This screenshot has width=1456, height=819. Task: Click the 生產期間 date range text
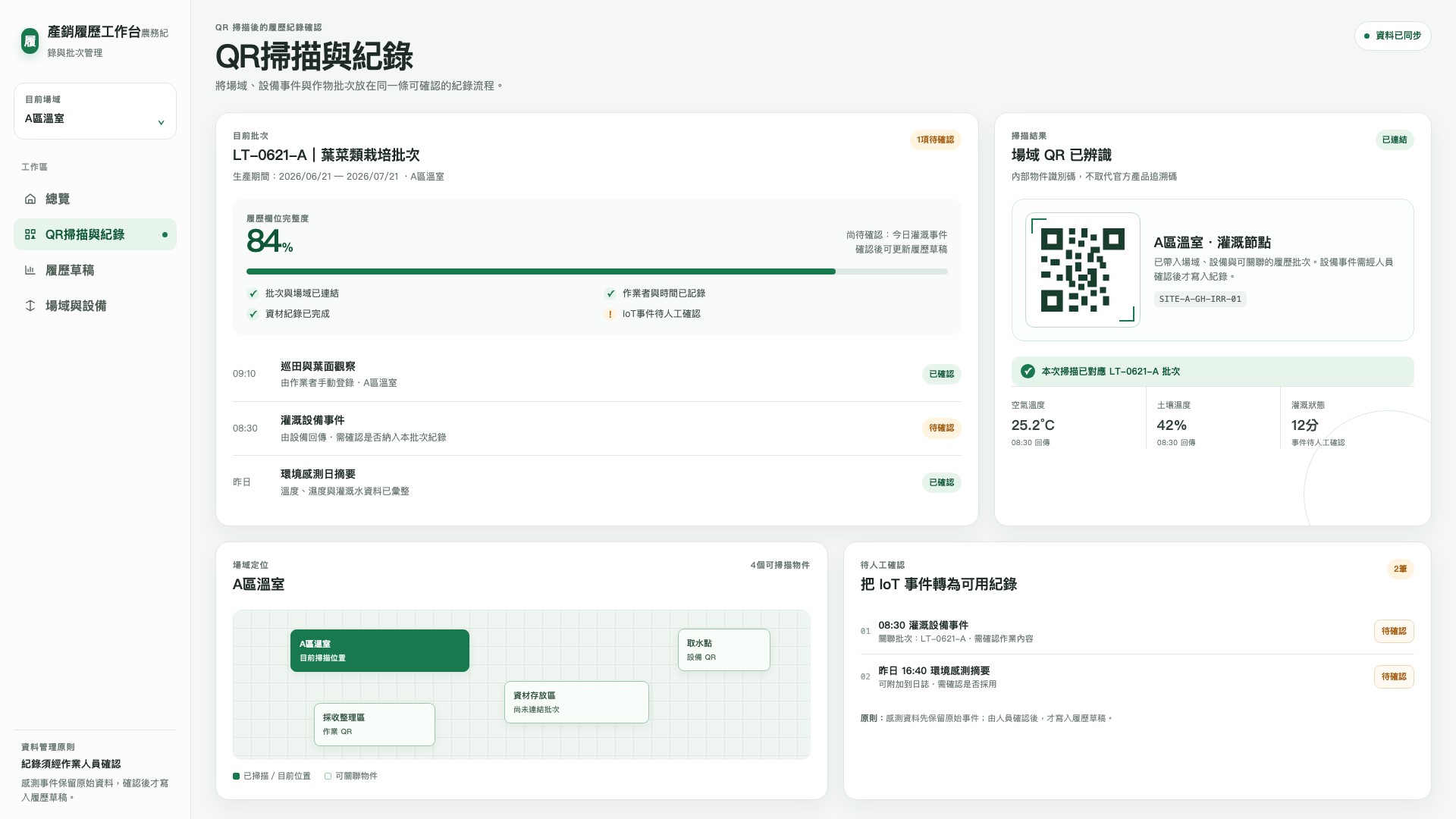tap(338, 177)
